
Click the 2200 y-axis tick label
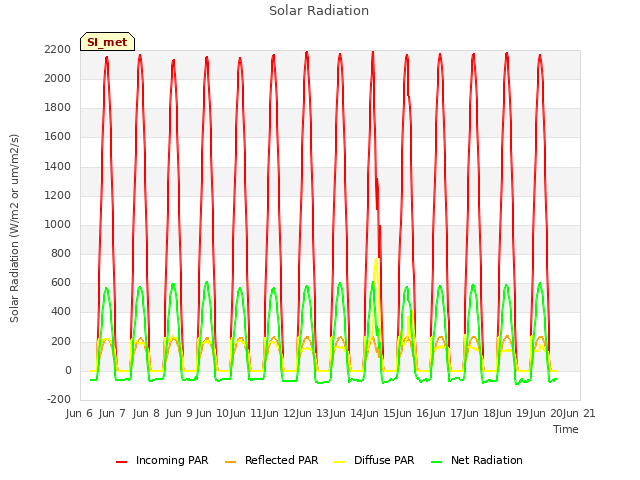[58, 49]
